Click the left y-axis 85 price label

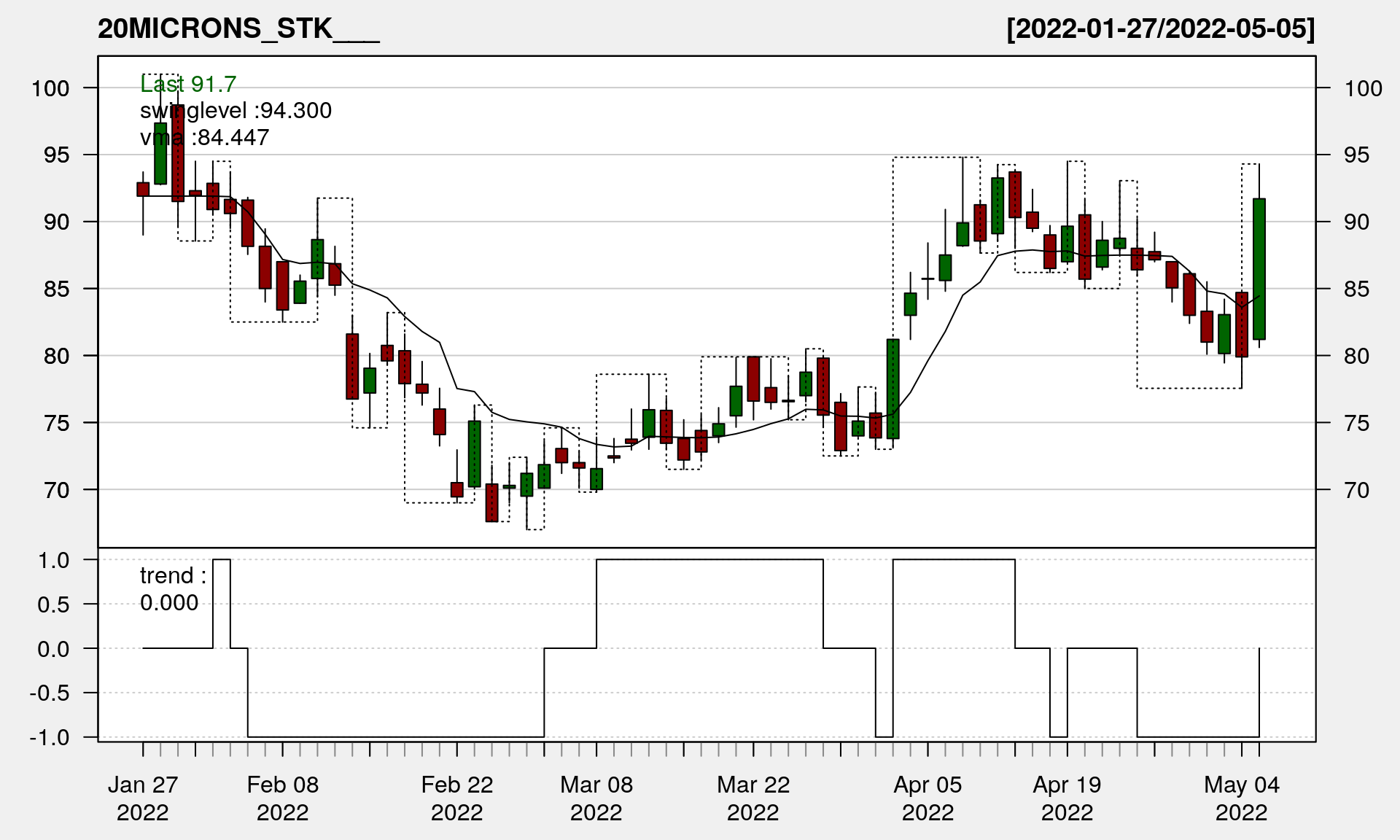56,289
